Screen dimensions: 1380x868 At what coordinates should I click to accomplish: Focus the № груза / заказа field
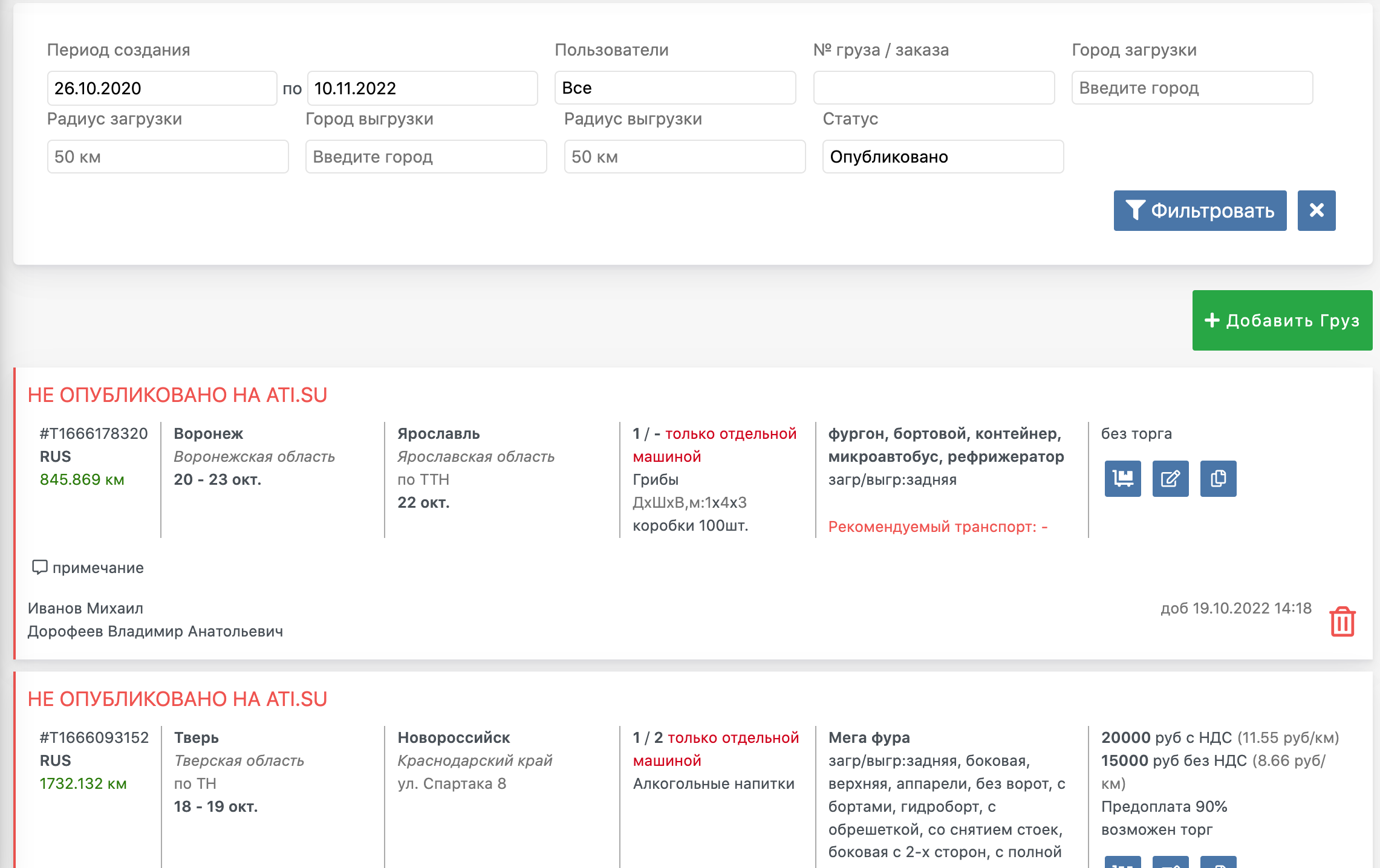coord(934,88)
